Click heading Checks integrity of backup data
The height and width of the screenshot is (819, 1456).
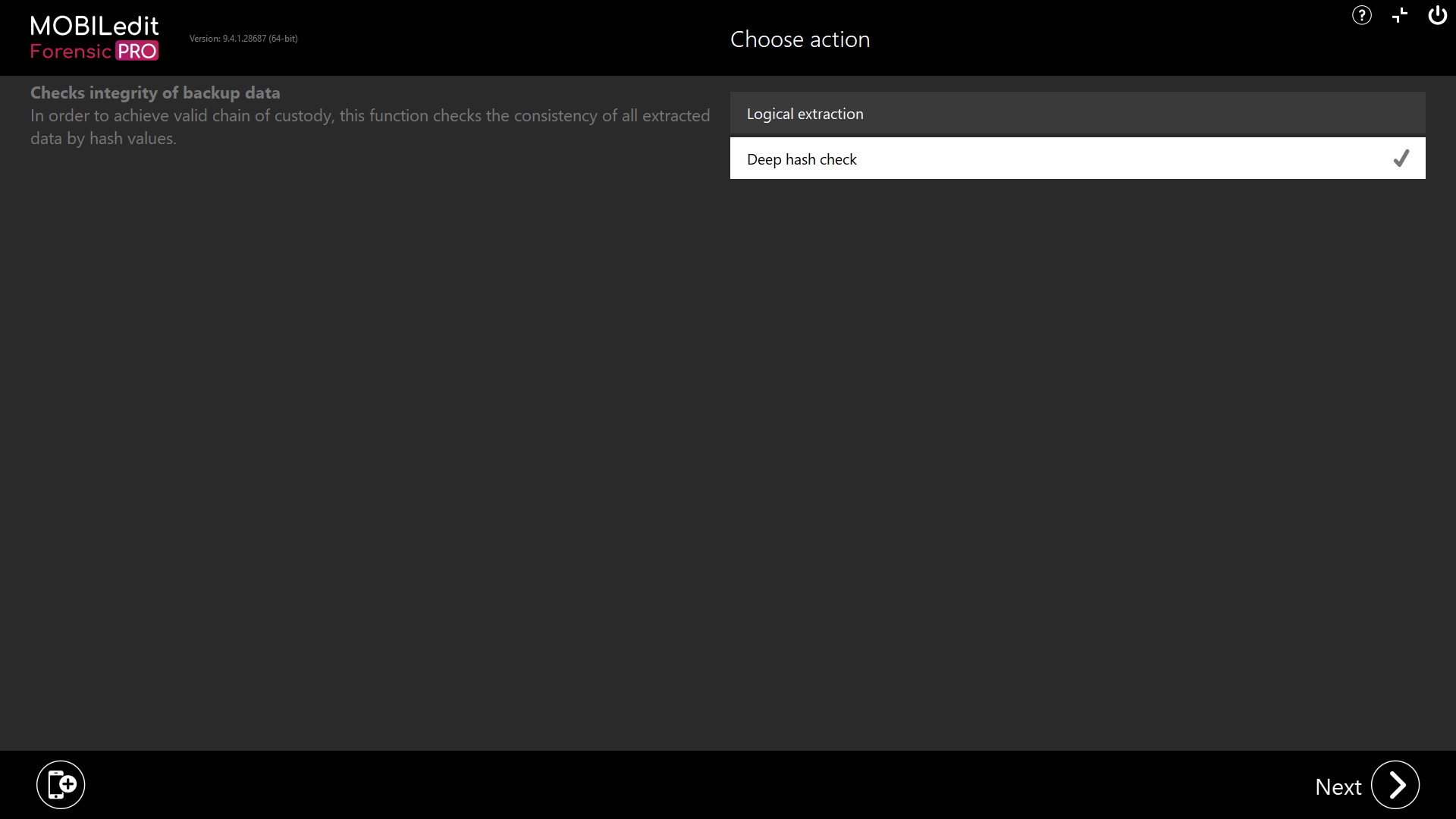155,93
